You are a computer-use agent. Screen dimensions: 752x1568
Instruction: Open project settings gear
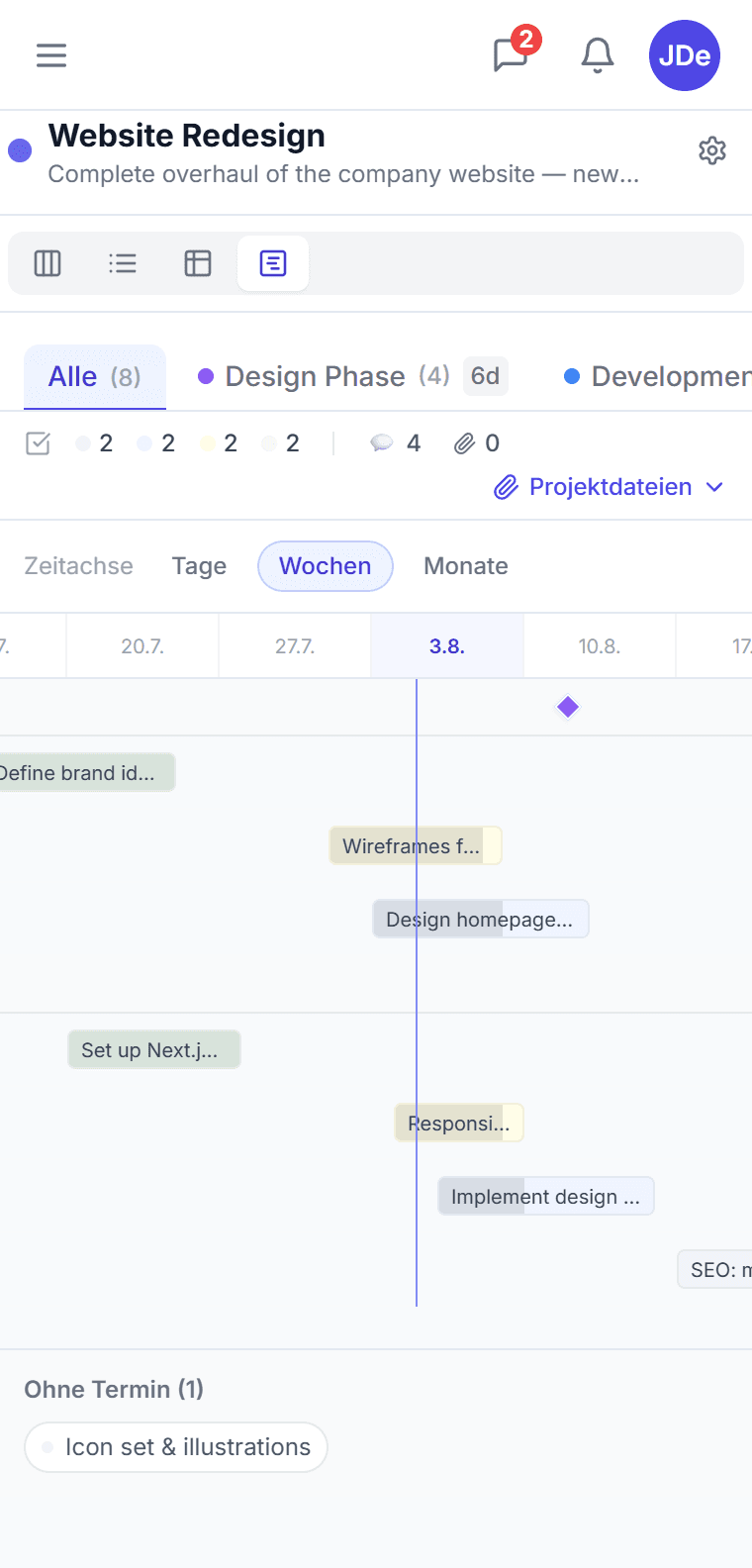(712, 150)
